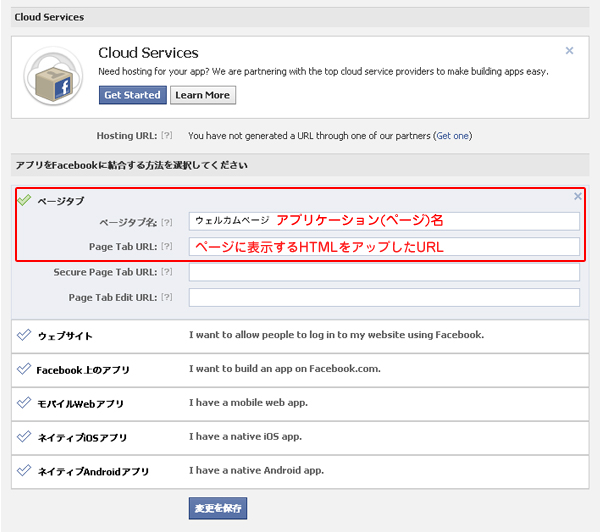The width and height of the screenshot is (600, 532).
Task: Dismiss the Cloud Services banner
Action: (569, 50)
